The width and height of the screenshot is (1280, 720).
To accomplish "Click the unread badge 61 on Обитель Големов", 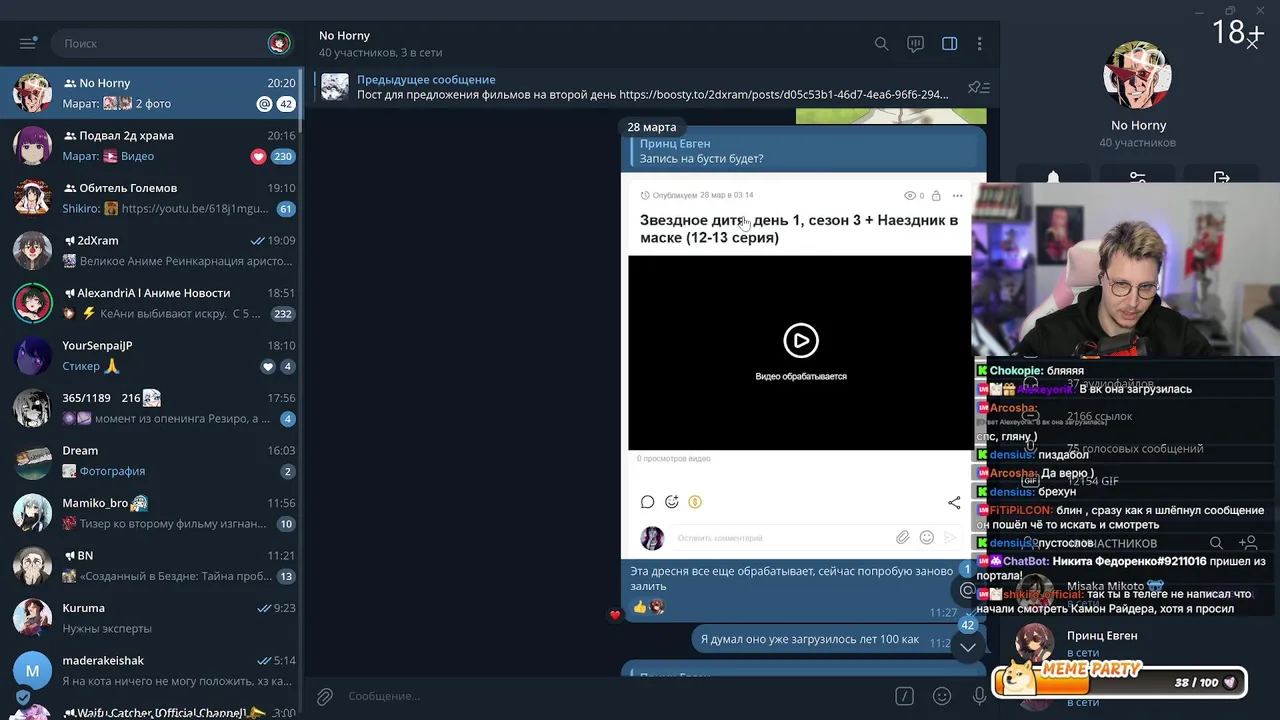I will 286,209.
